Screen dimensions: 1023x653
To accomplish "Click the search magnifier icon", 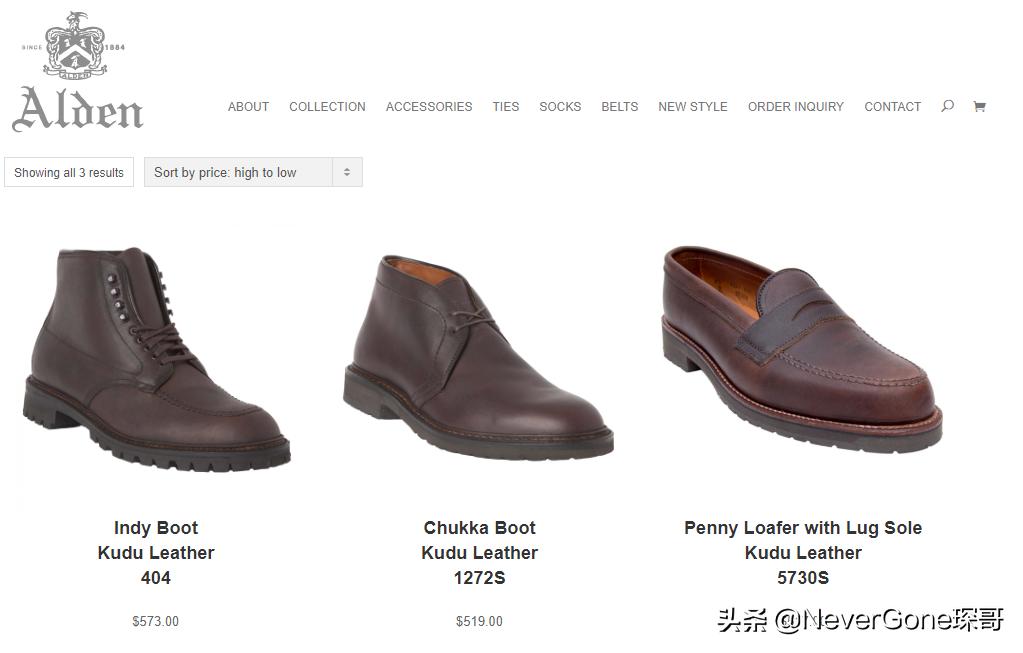I will point(947,106).
